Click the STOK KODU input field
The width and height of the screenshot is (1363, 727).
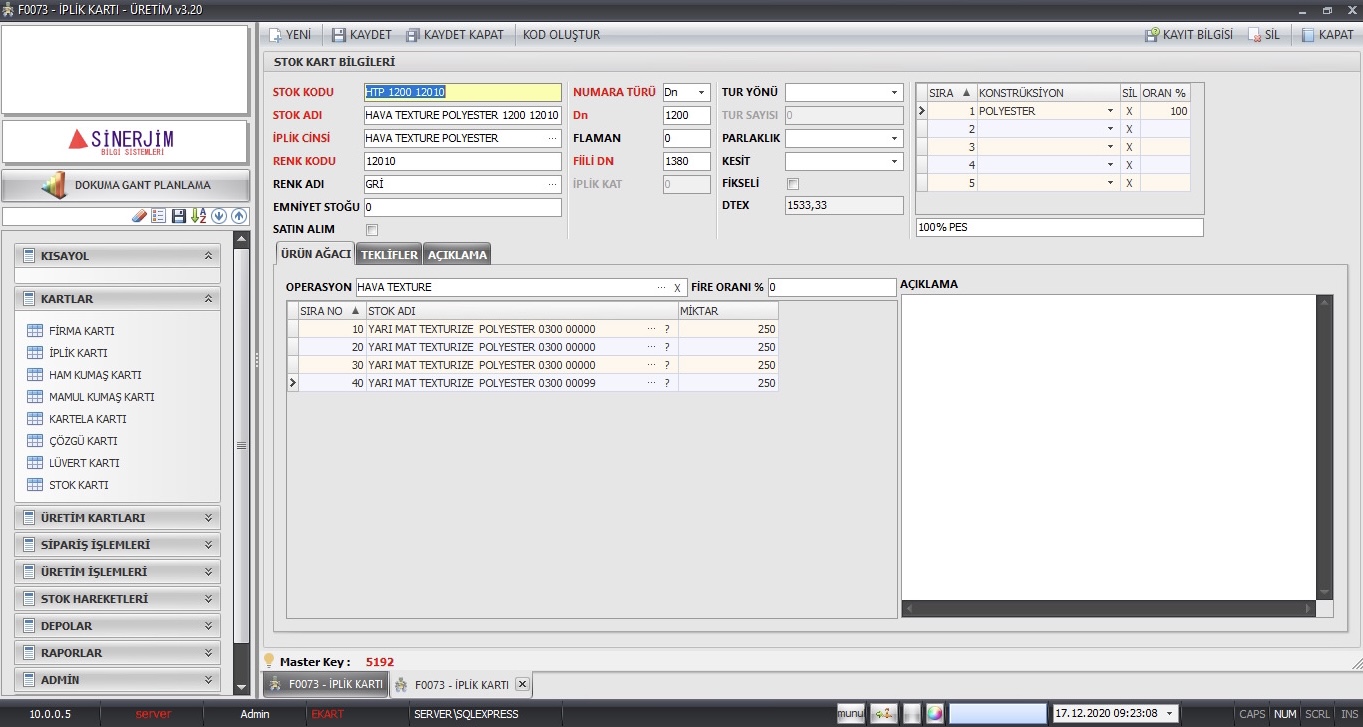click(x=463, y=92)
